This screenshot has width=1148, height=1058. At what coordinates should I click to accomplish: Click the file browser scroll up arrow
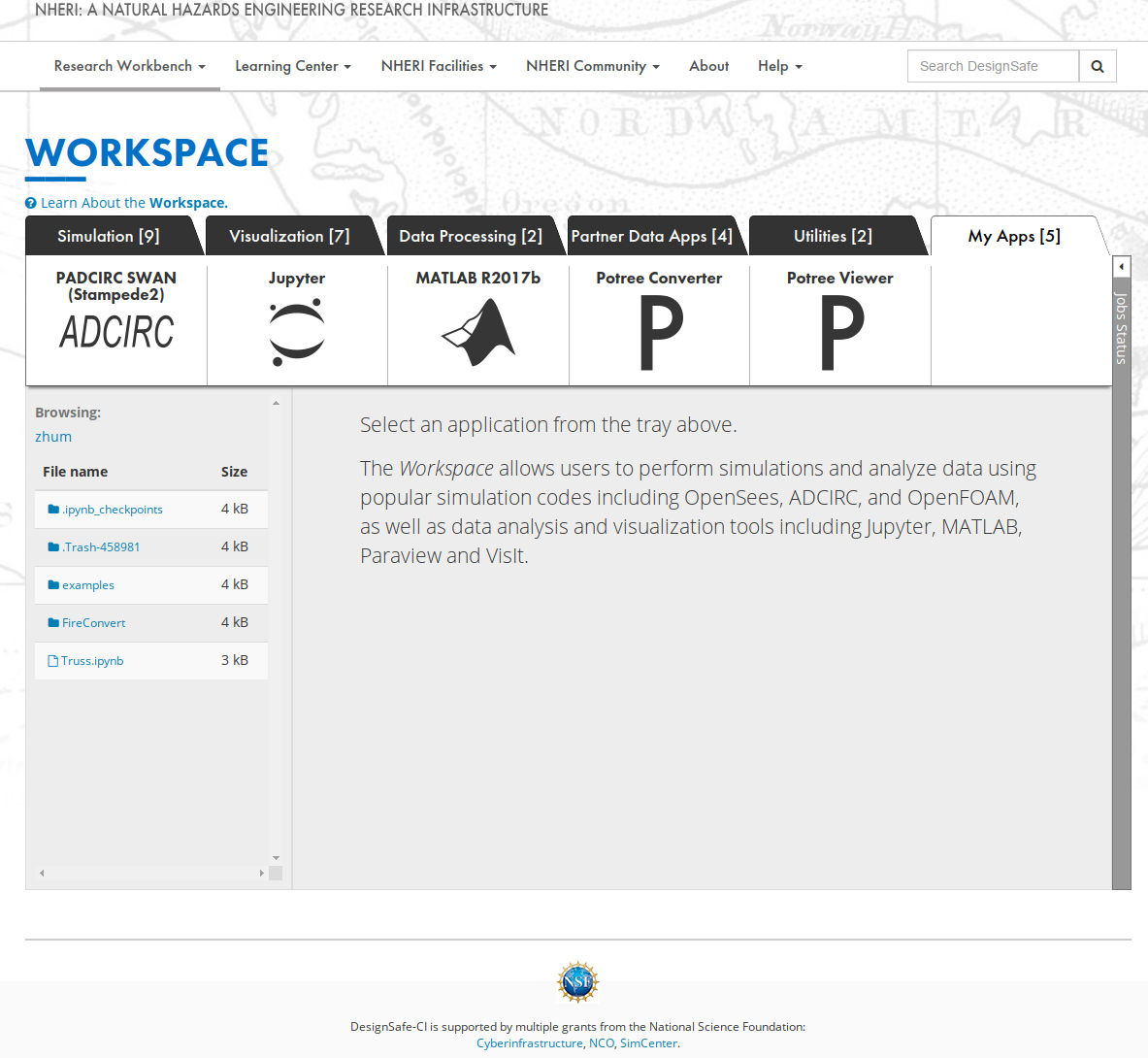point(276,404)
